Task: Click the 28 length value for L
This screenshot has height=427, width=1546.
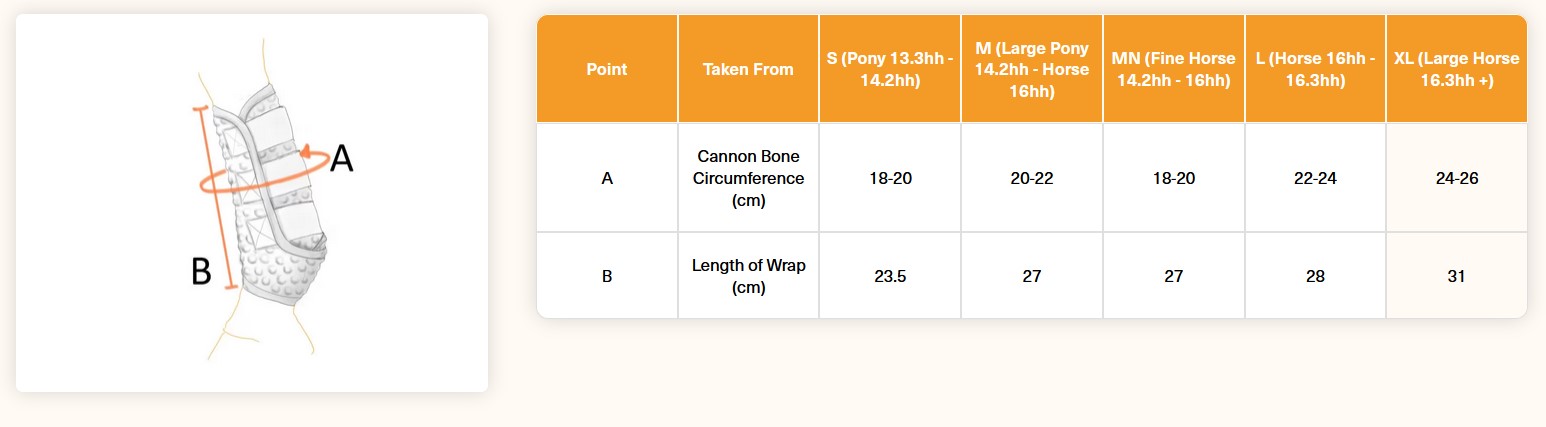Action: coord(1315,276)
